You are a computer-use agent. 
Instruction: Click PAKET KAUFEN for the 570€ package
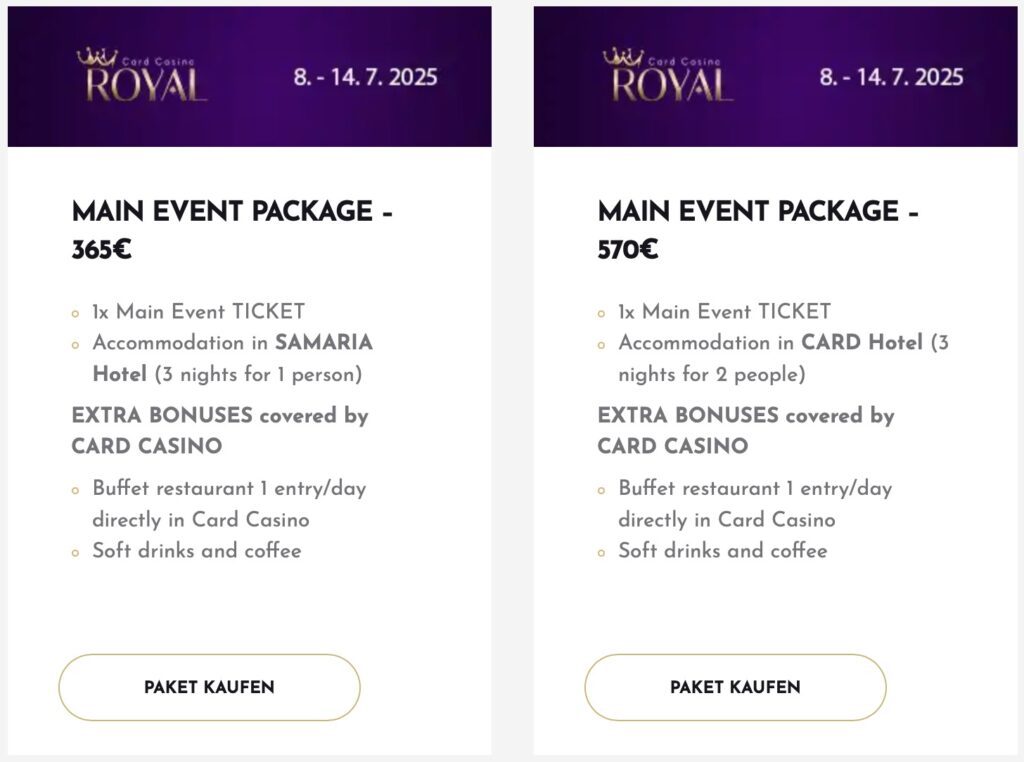(x=736, y=687)
